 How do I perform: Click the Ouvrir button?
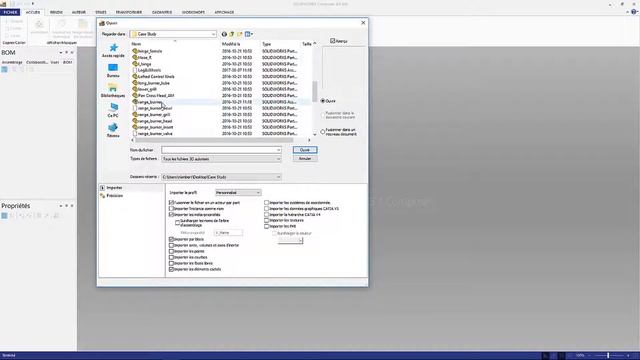coord(305,150)
